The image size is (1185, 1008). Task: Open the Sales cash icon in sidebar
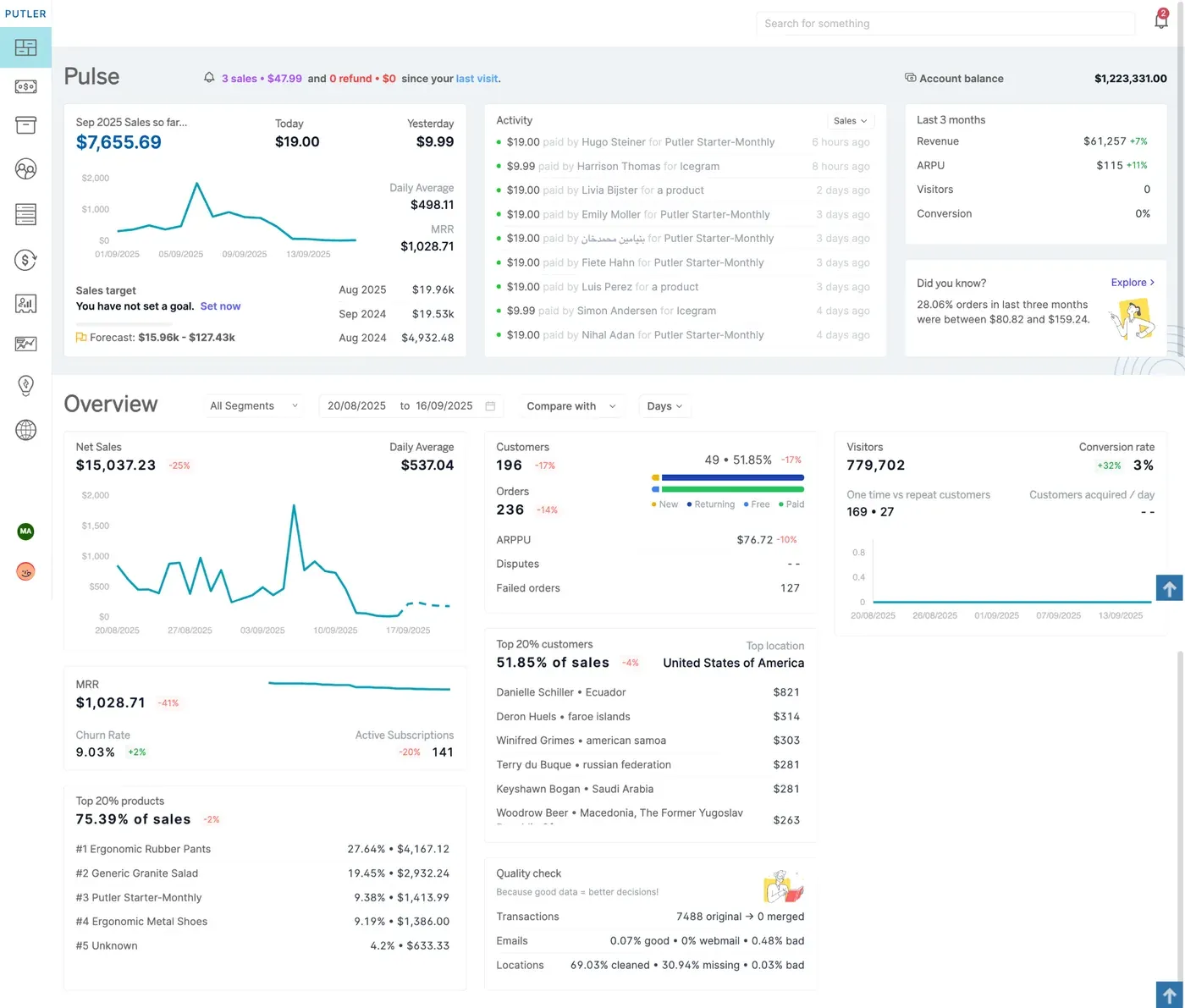(25, 86)
